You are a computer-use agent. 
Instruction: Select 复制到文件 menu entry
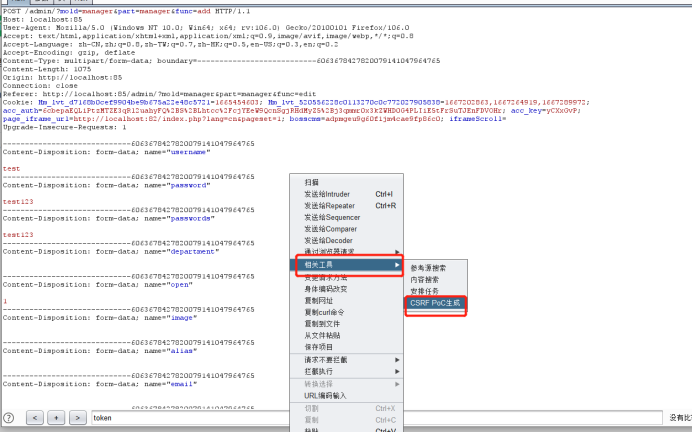(x=346, y=323)
